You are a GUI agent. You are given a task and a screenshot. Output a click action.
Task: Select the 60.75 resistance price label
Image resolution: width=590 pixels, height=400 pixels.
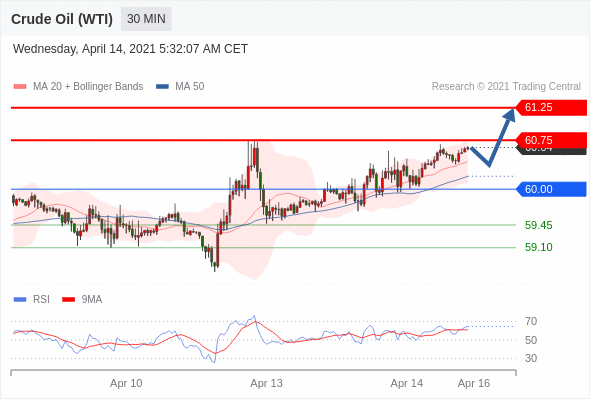click(x=551, y=140)
